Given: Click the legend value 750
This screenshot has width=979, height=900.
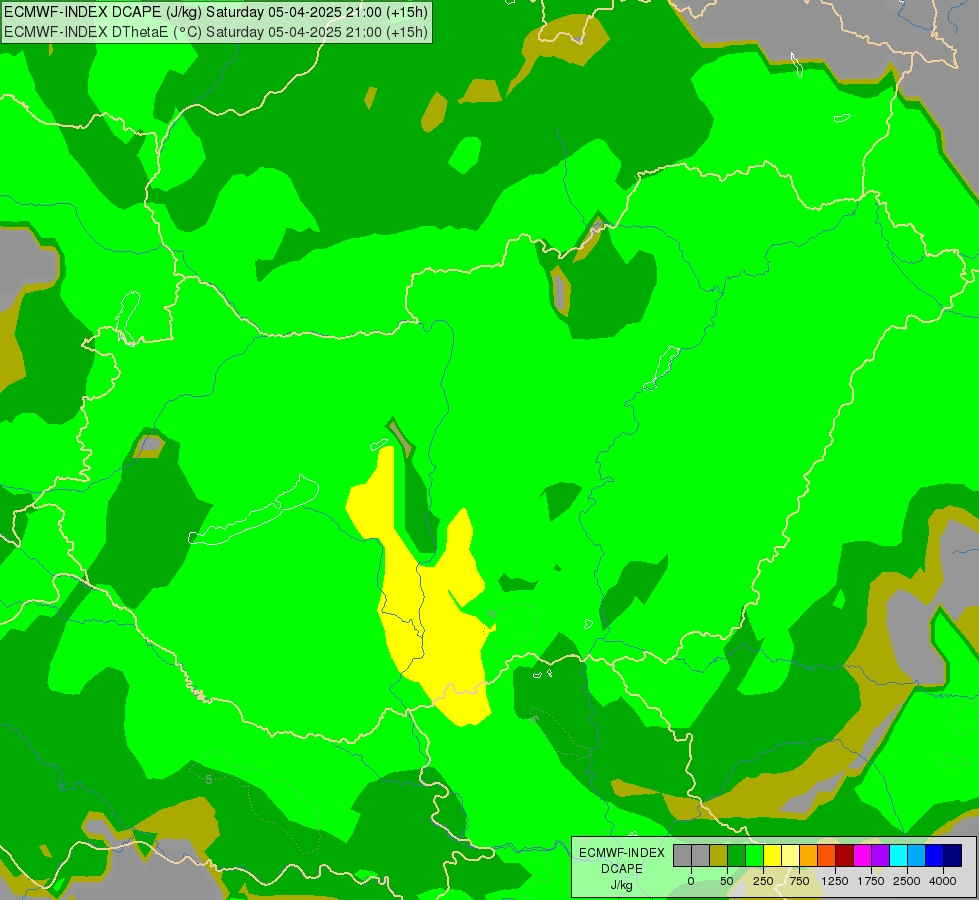Looking at the screenshot, I should 799,881.
